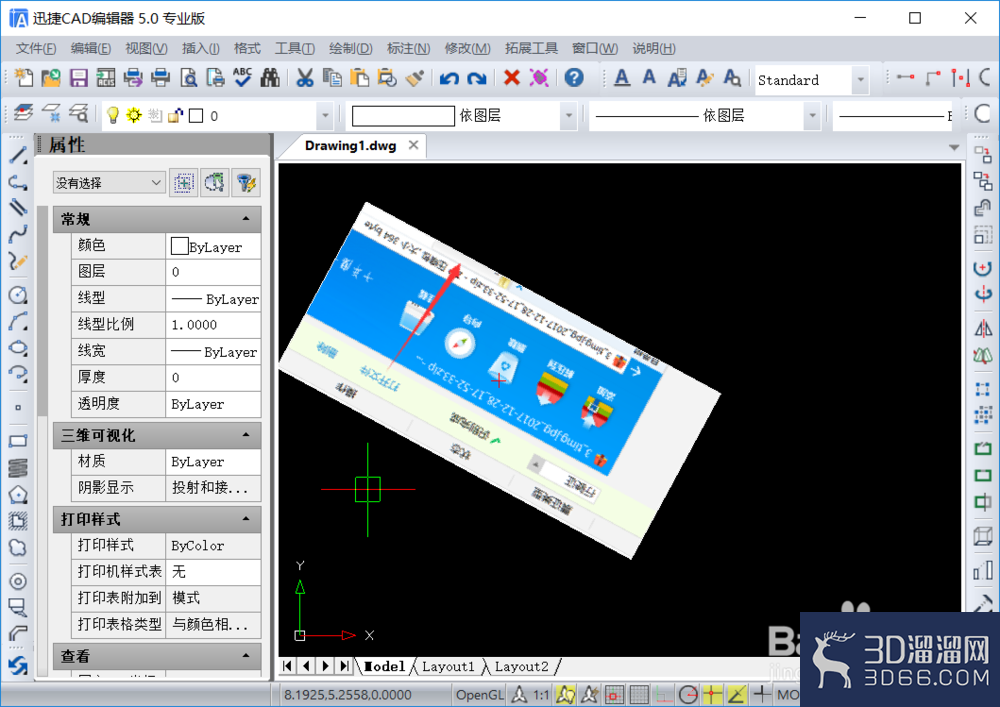Close the Drawing1.dwg tab

[413, 145]
